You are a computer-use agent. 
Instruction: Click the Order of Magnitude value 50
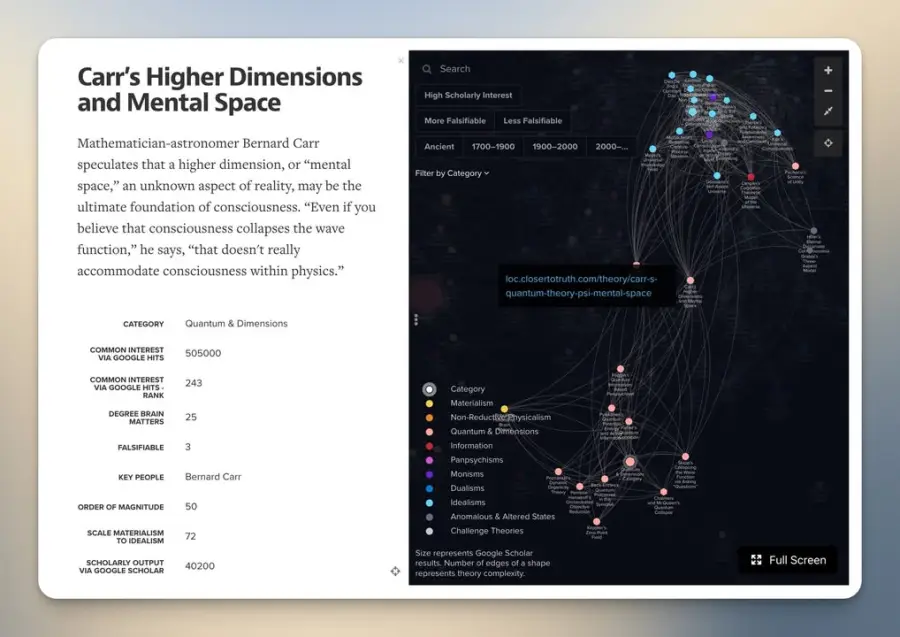click(191, 507)
